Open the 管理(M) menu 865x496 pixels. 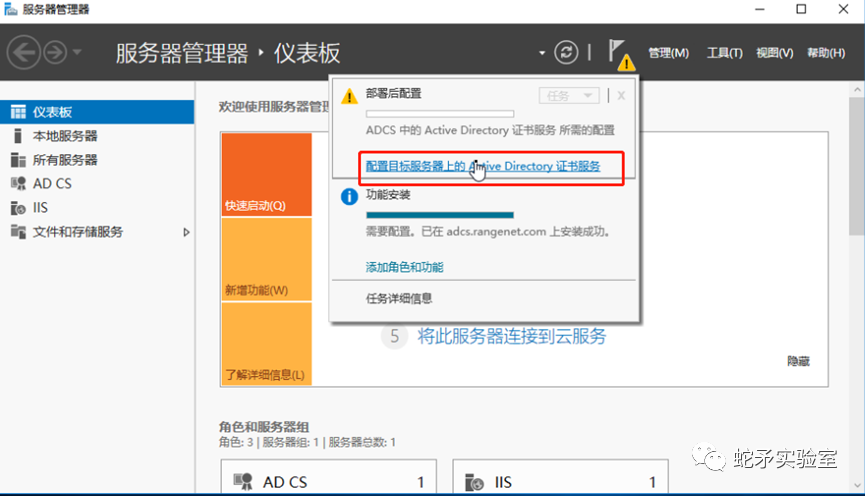click(x=668, y=53)
